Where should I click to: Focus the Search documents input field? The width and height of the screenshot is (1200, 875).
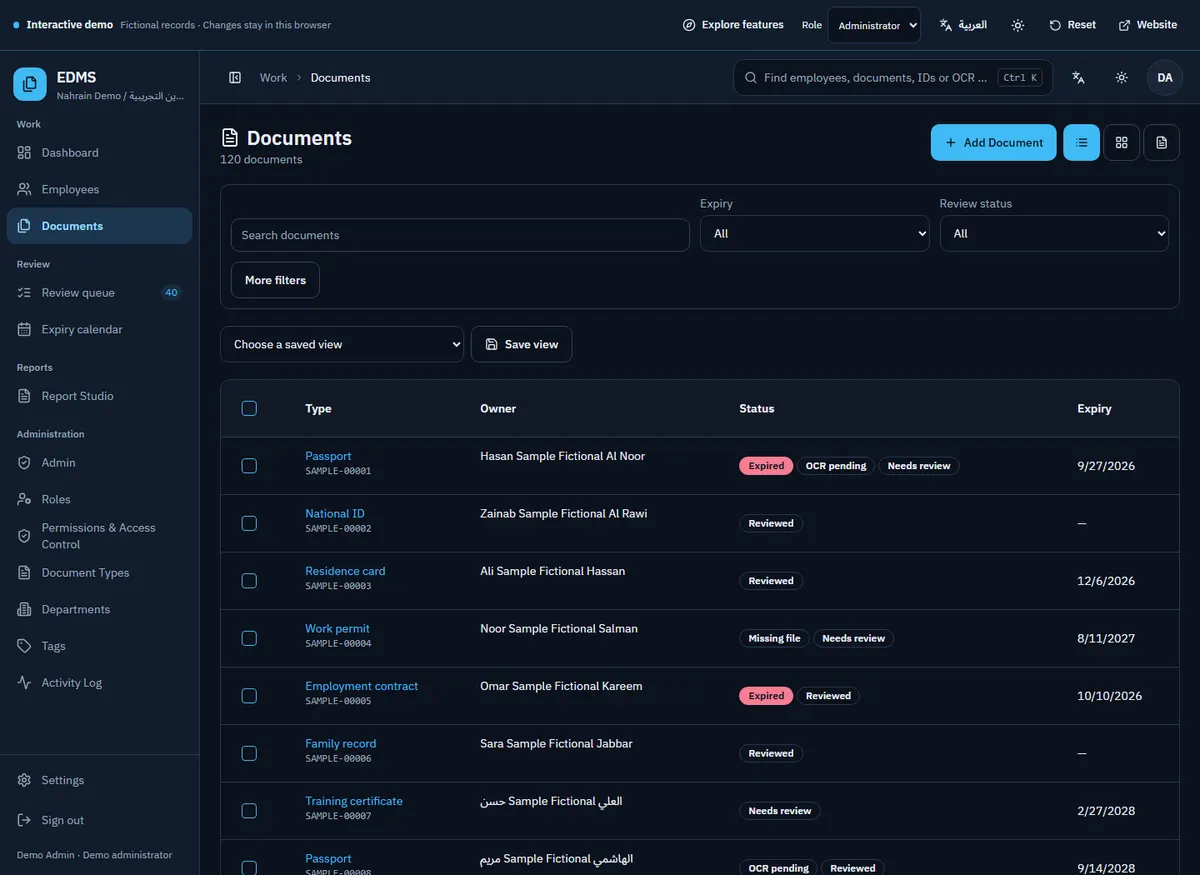[x=460, y=235]
